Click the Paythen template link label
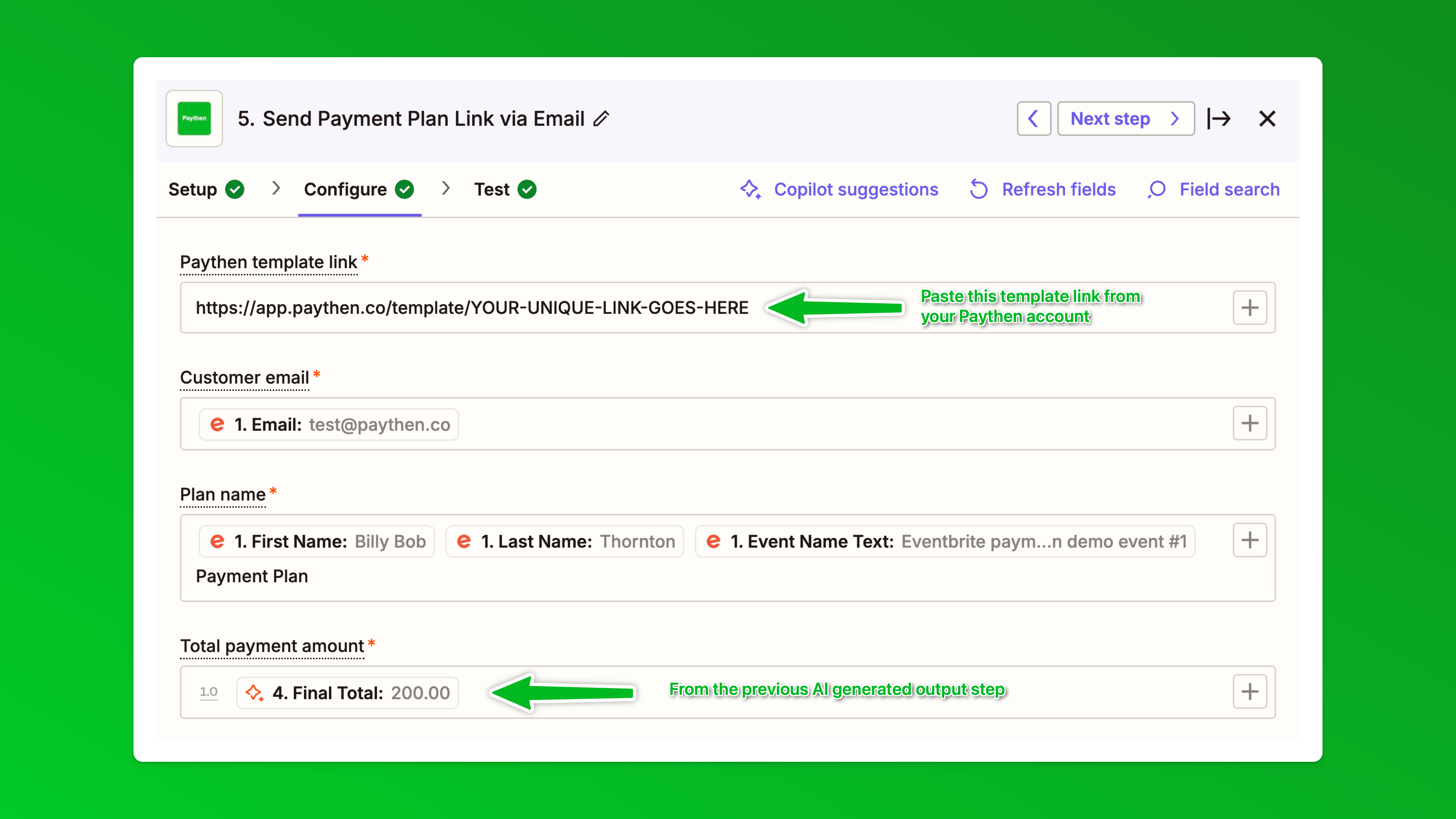1456x819 pixels. (x=268, y=262)
